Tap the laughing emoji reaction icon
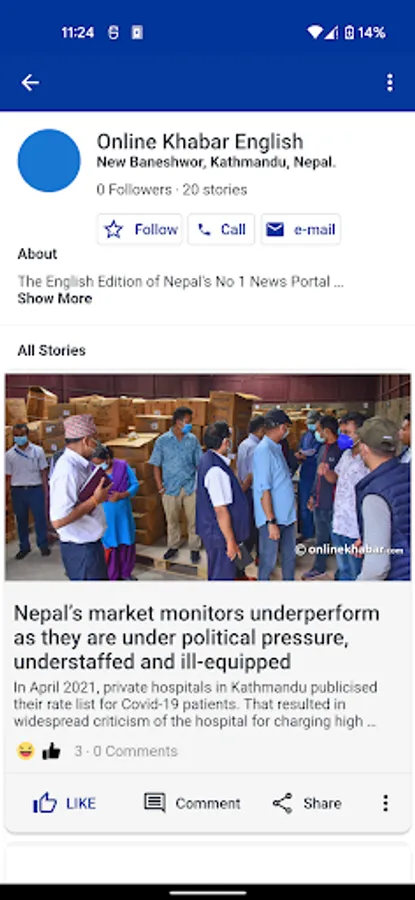Viewport: 415px width, 900px height. (26, 751)
